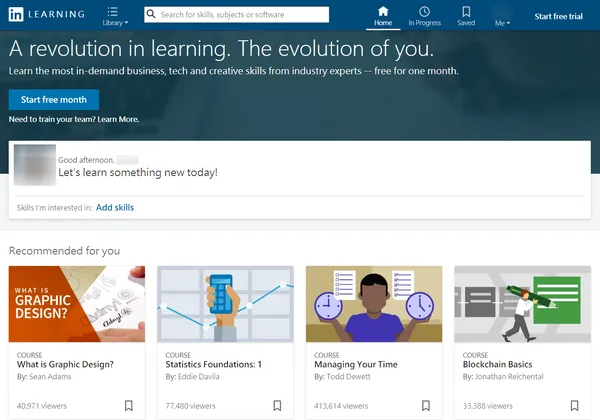Open the In Progress tab

click(424, 16)
